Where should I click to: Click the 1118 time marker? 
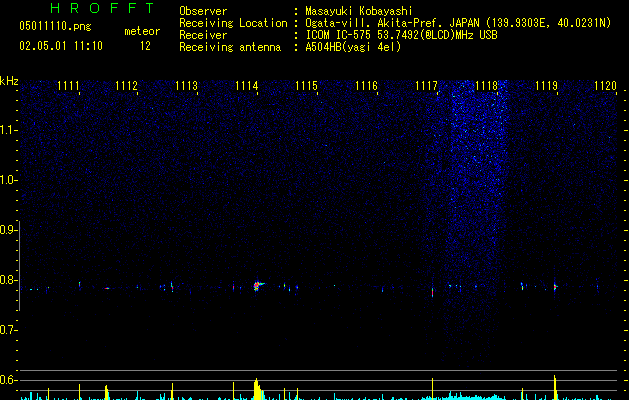coord(486,86)
